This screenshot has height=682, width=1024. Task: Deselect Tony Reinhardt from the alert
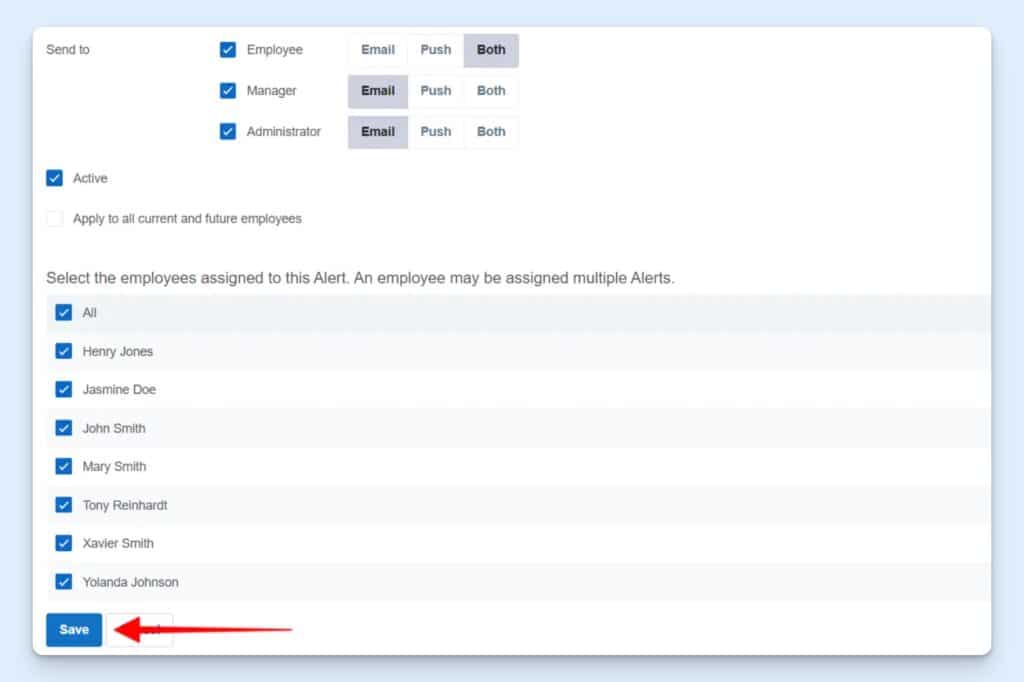pyautogui.click(x=64, y=505)
